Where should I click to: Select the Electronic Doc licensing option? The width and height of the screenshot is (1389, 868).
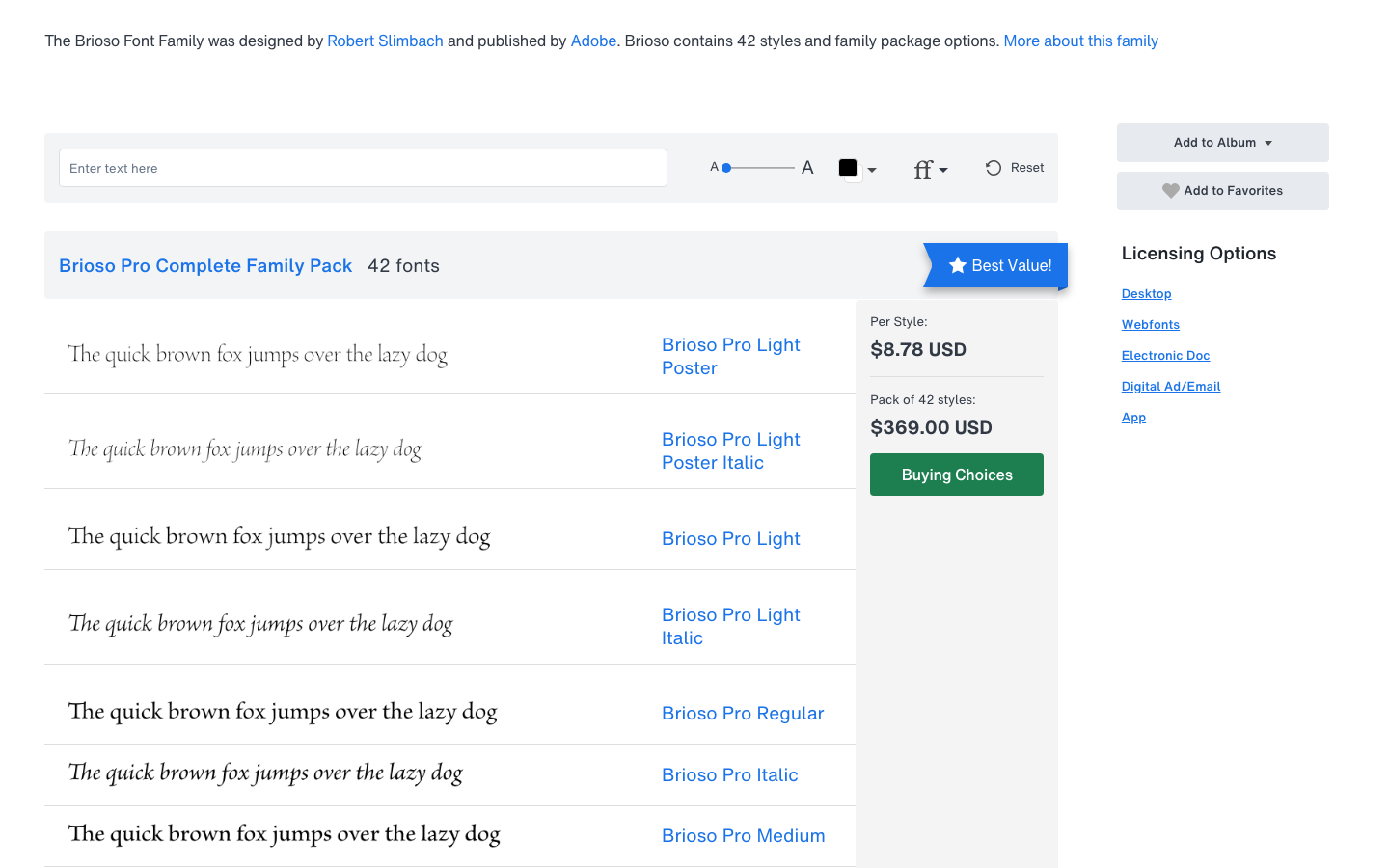coord(1165,356)
